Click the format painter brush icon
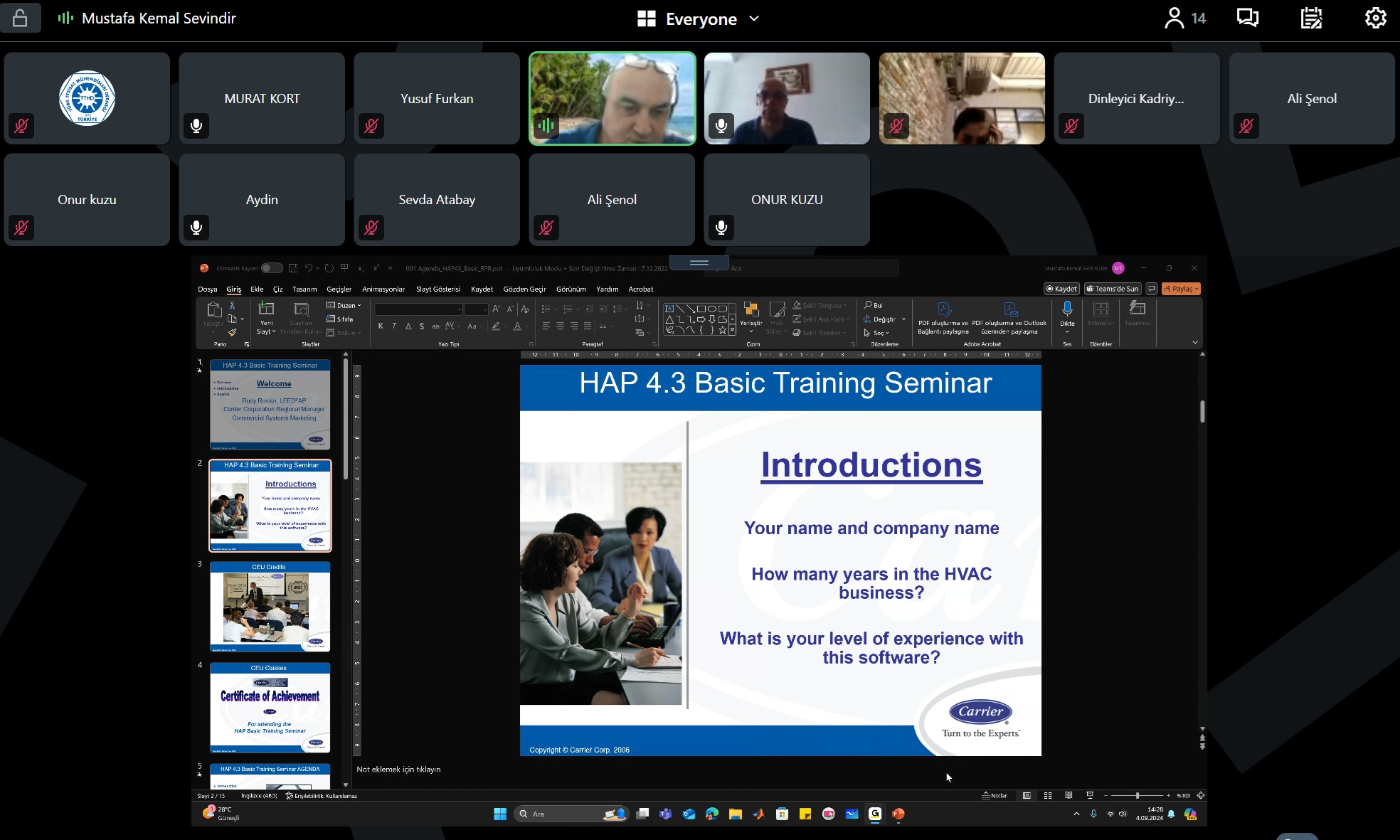This screenshot has height=840, width=1400. pyautogui.click(x=232, y=332)
